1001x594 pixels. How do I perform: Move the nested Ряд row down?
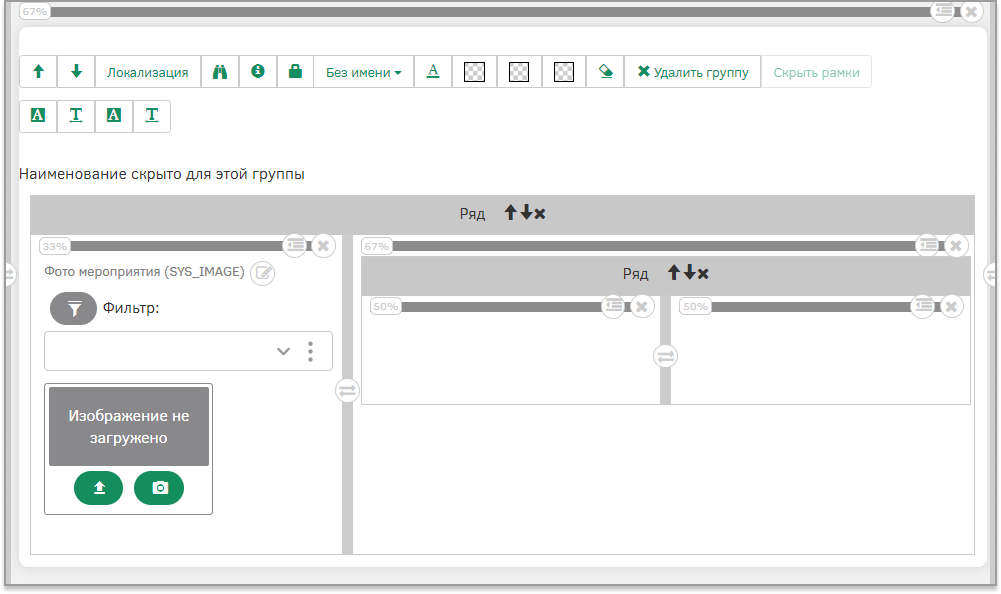689,273
